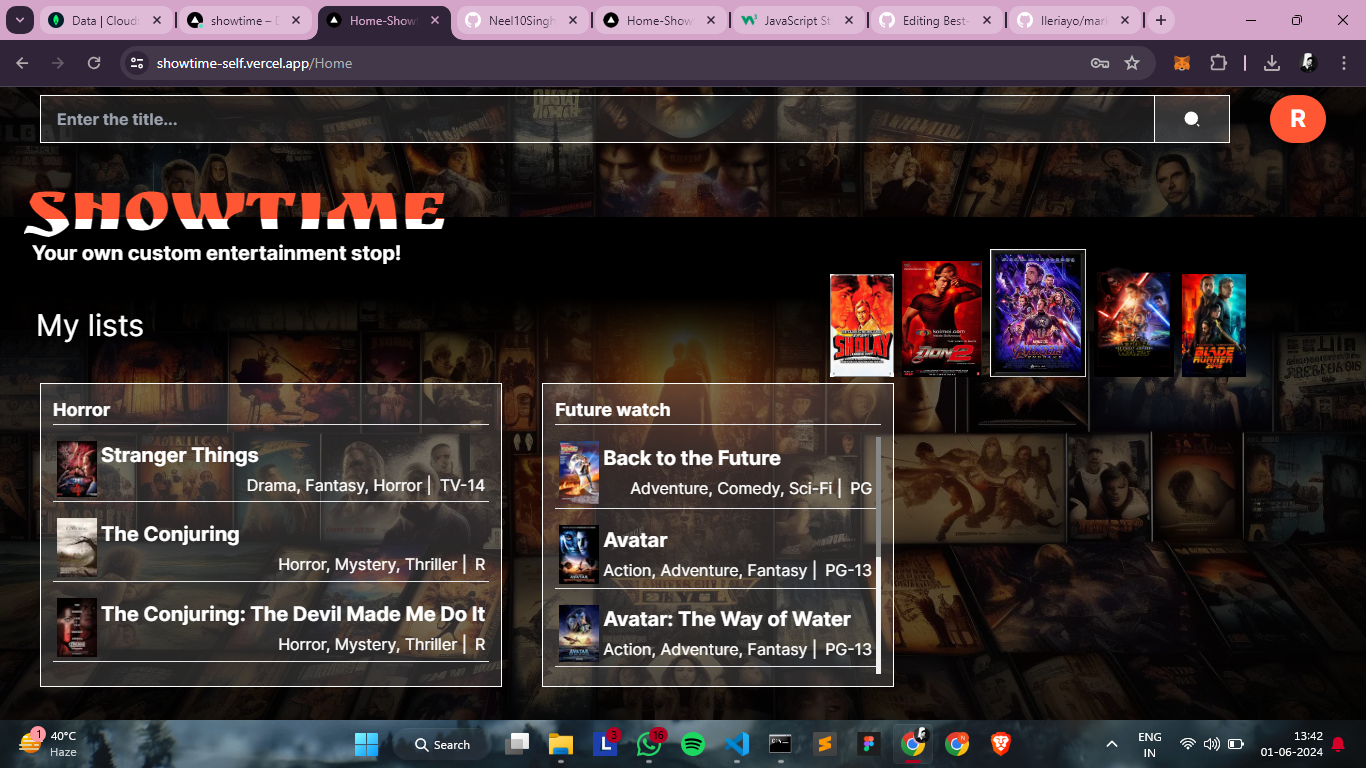Expand the browser tab search dropdown
This screenshot has height=768, width=1366.
coord(19,20)
